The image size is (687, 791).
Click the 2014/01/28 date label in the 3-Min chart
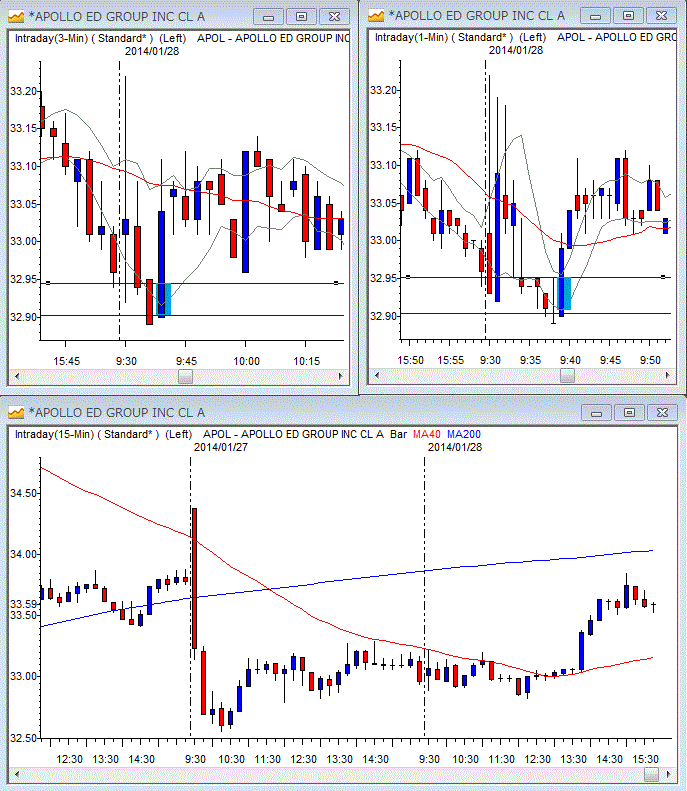pyautogui.click(x=152, y=51)
